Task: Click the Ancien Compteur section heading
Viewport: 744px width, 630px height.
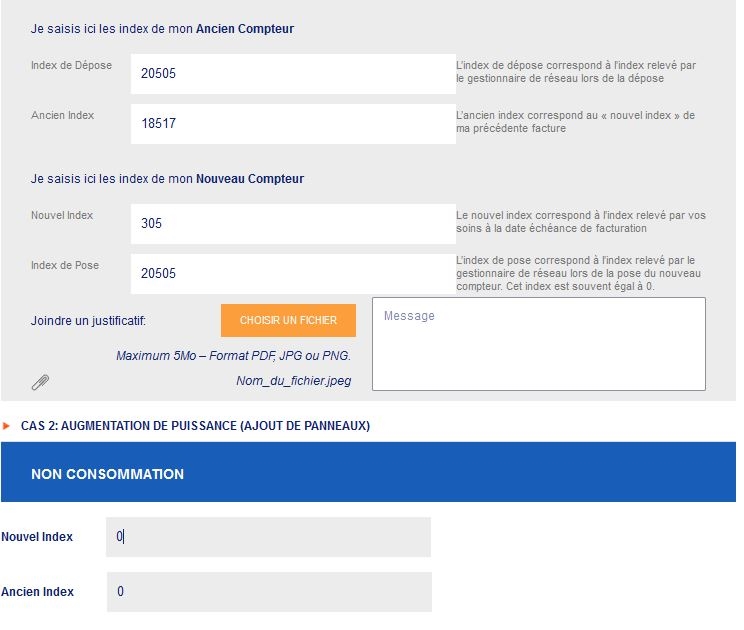Action: click(x=162, y=29)
